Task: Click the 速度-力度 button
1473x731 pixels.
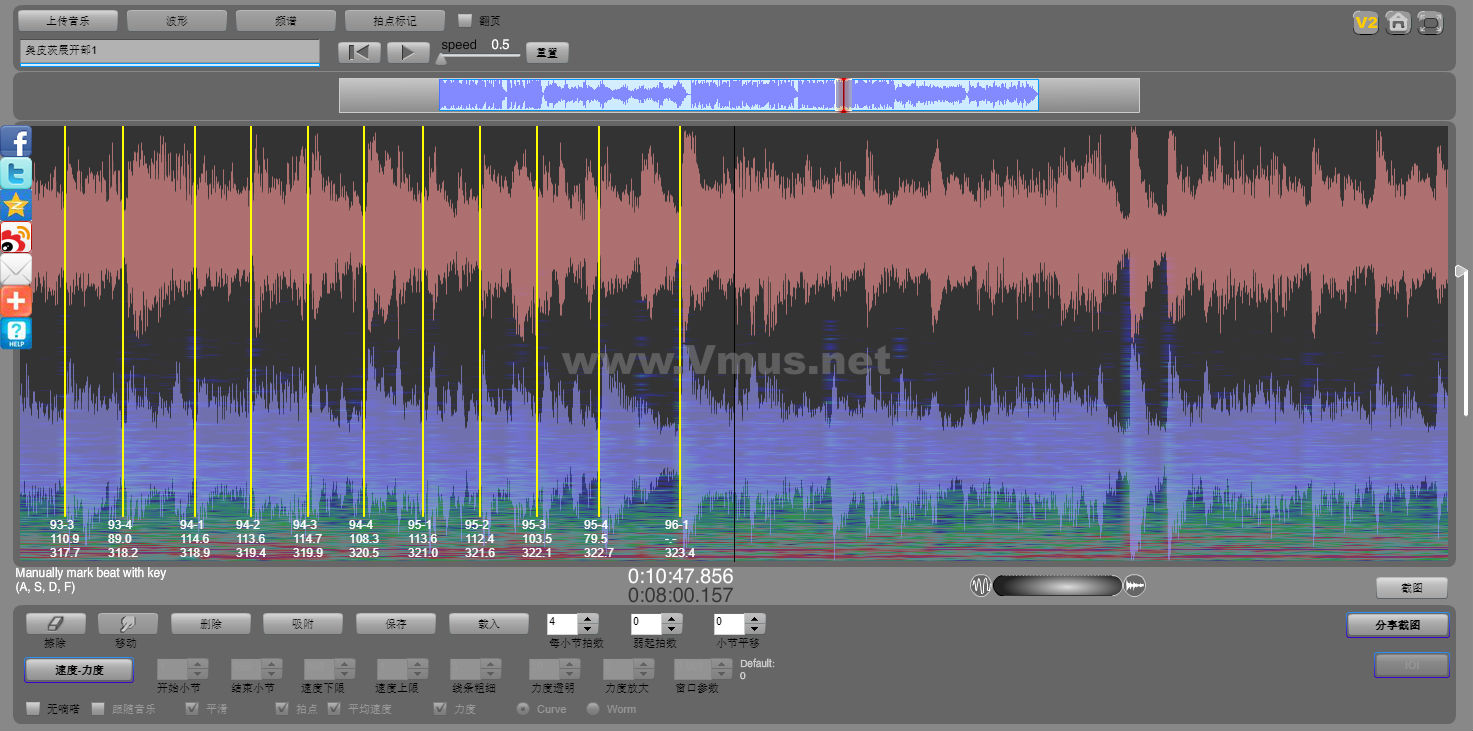Action: [x=79, y=670]
